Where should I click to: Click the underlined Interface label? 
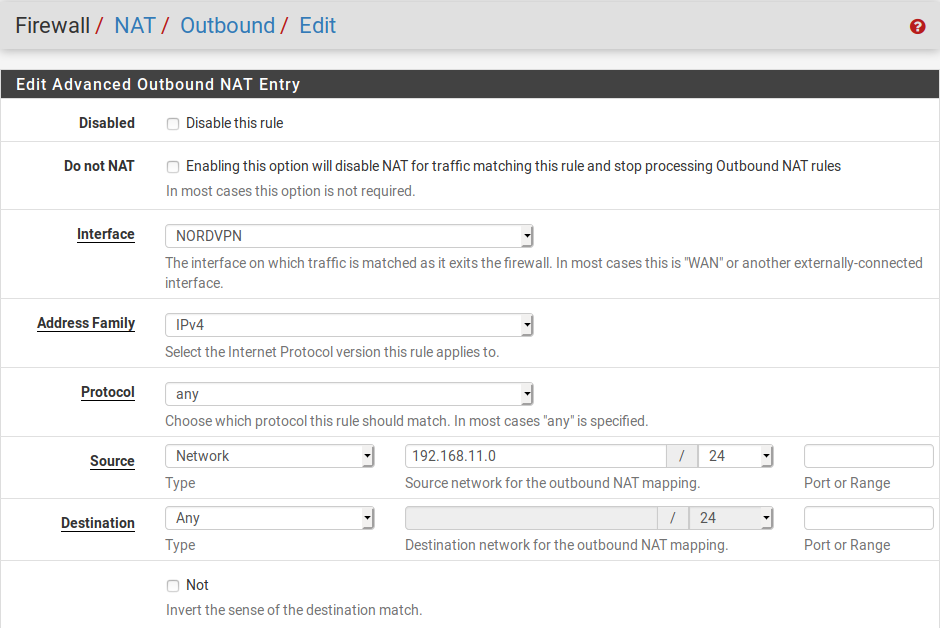pos(105,234)
